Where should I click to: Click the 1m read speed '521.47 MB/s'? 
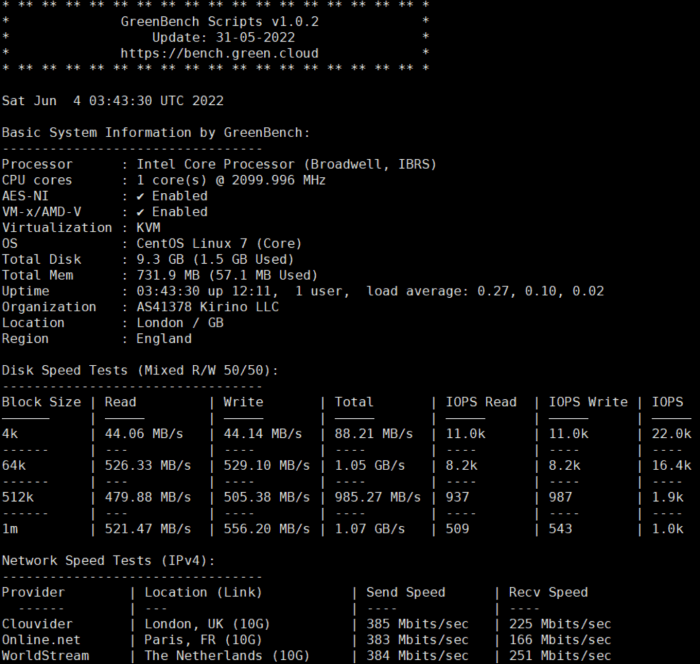coord(148,529)
